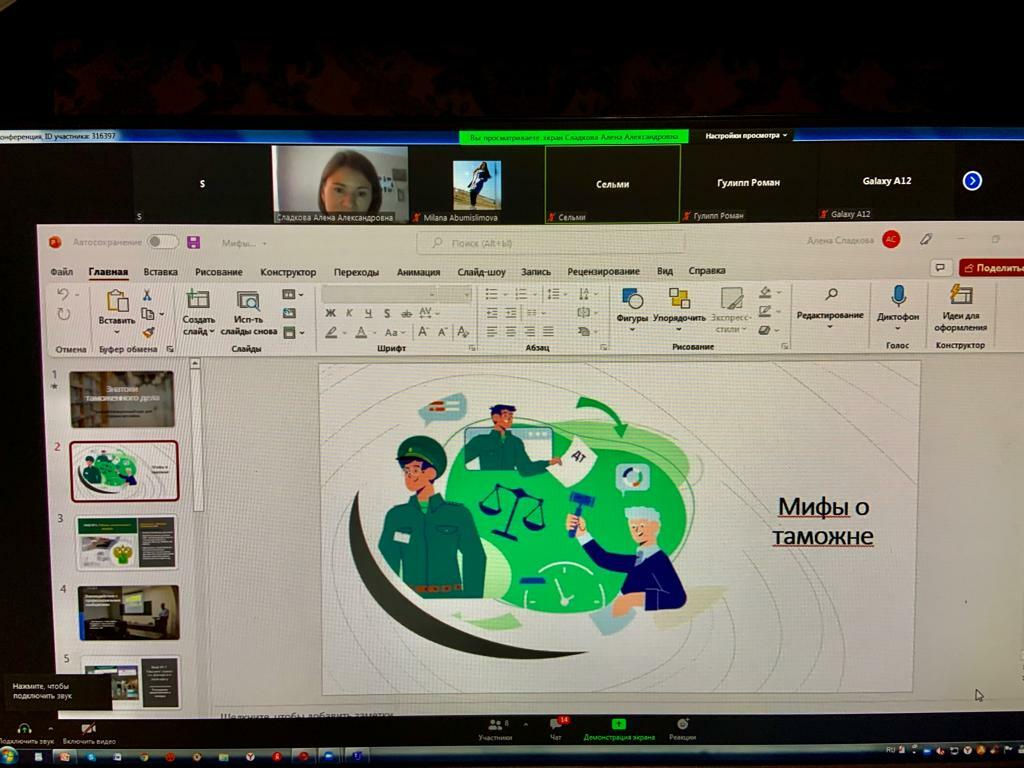
Task: Click the Comments speech bubble icon
Action: pos(940,268)
